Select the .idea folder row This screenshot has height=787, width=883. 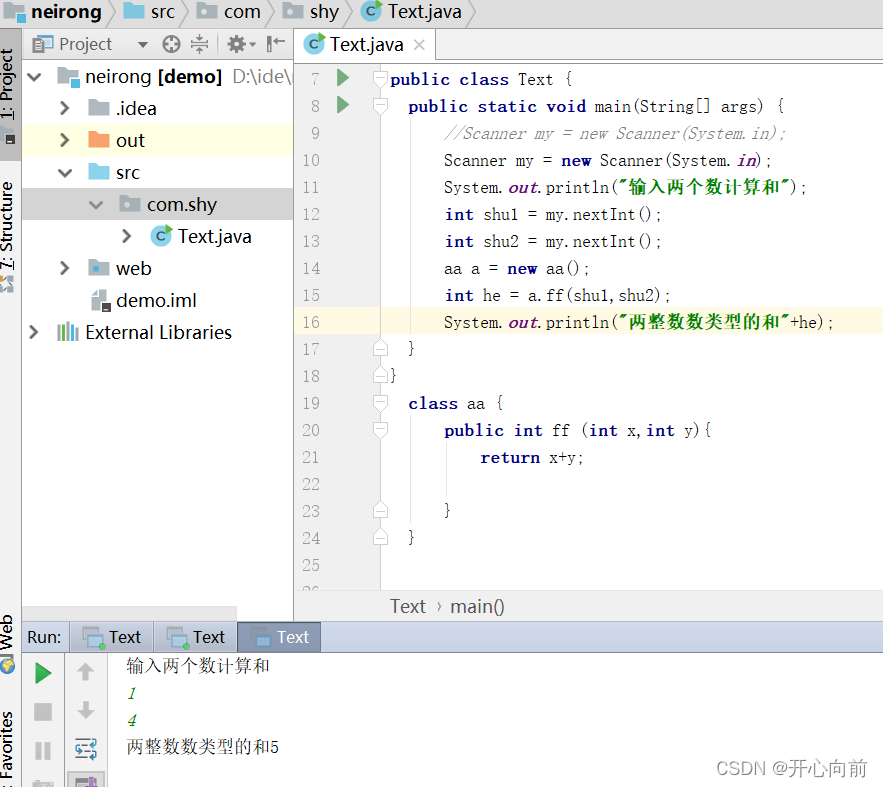158,108
